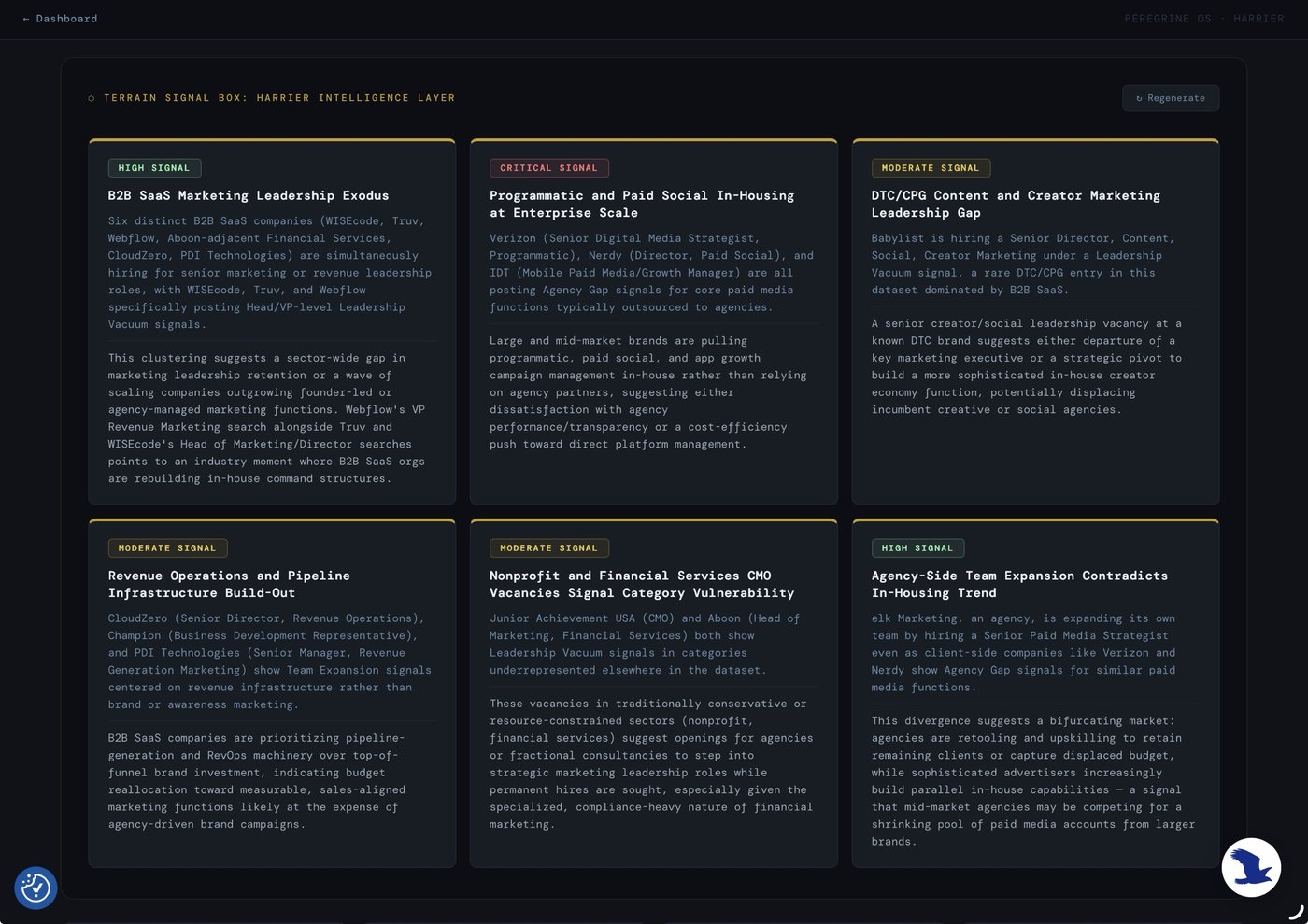Open Revenue Operations and Pipeline Infrastructure title
The width and height of the screenshot is (1308, 924).
click(229, 584)
